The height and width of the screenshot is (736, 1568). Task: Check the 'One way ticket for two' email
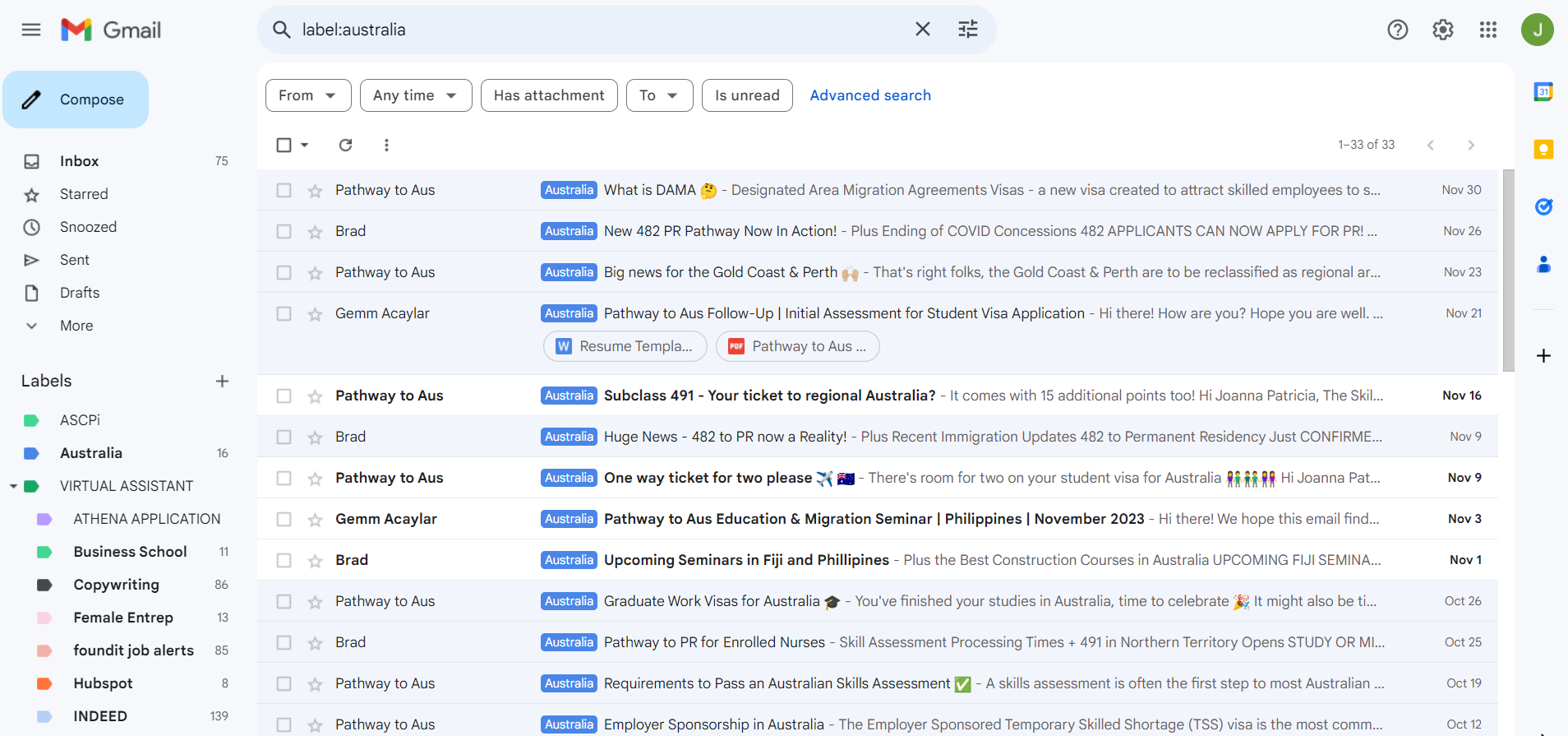point(284,479)
